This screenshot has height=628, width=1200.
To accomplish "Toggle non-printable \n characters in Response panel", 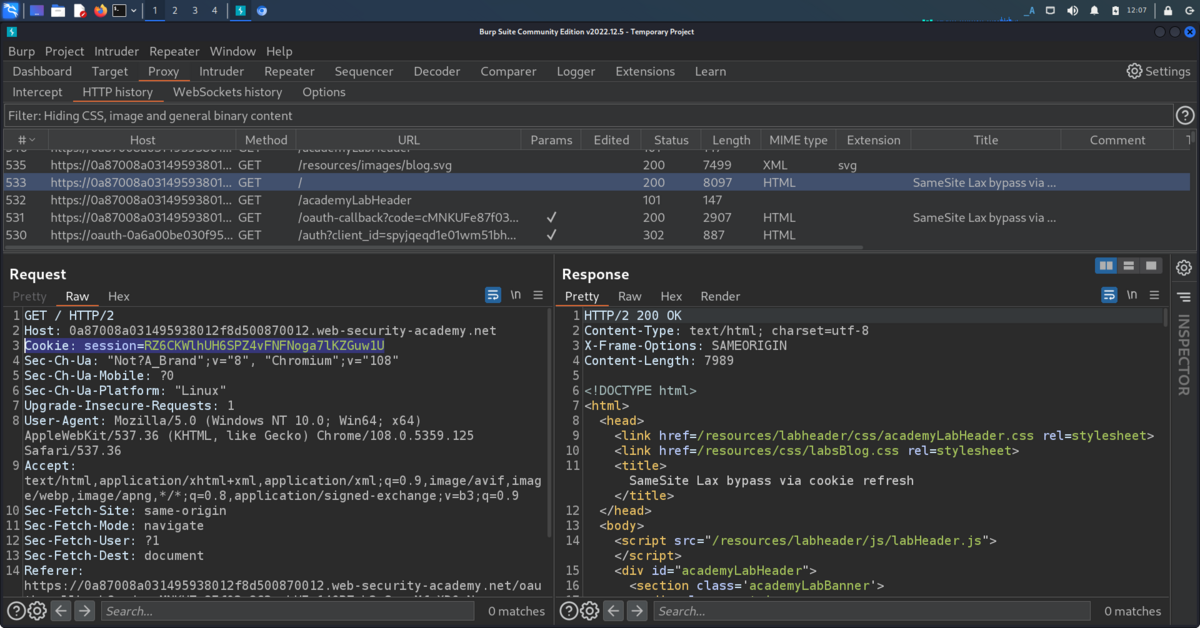I will click(x=1132, y=295).
